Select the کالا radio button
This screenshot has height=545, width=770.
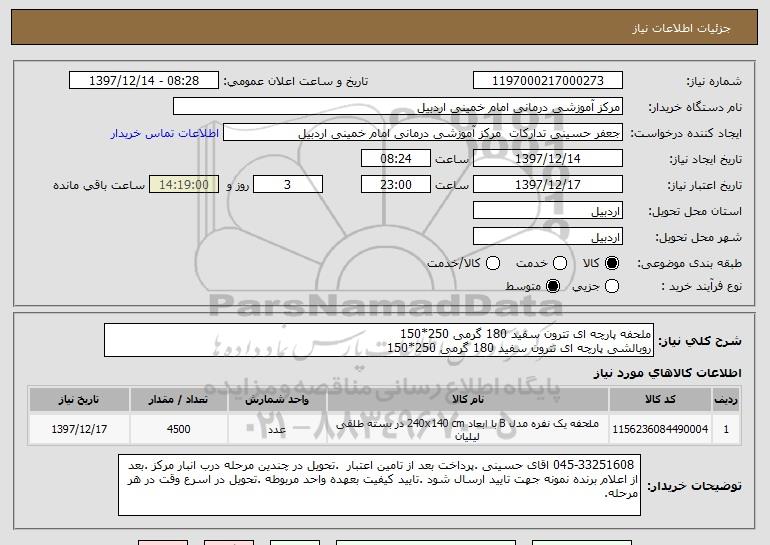(612, 263)
